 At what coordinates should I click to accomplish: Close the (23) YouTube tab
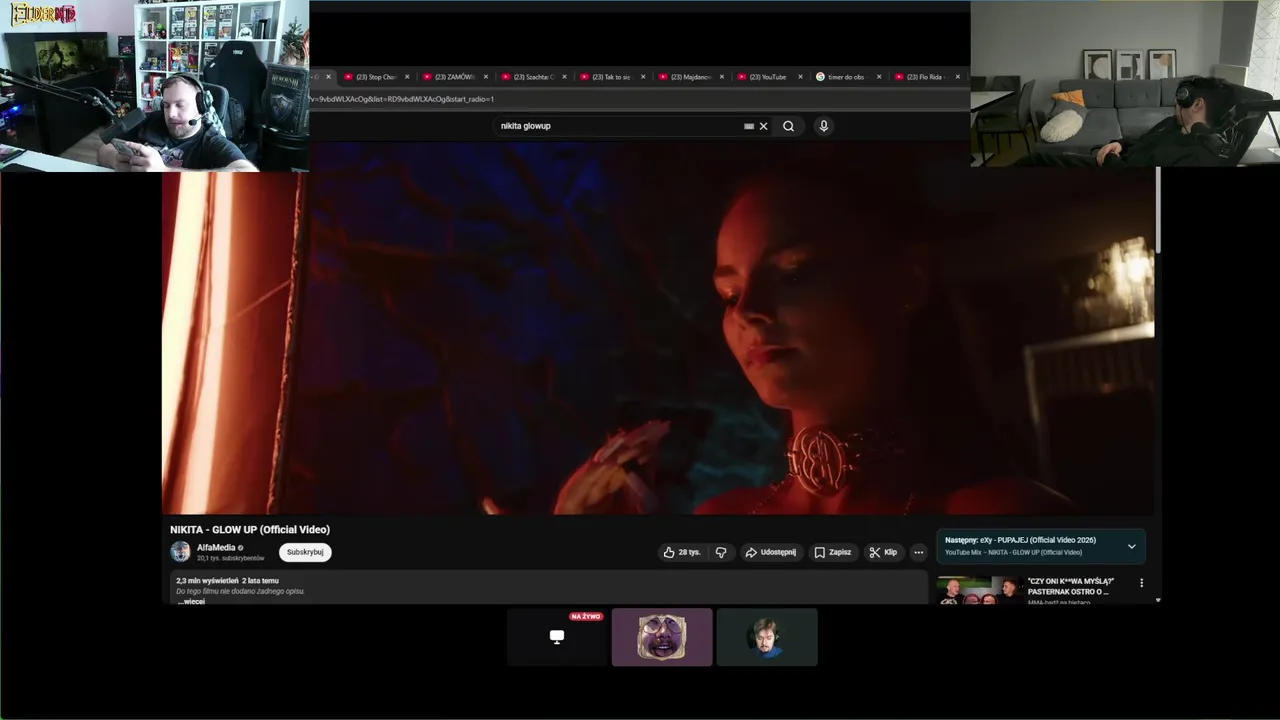coord(800,77)
